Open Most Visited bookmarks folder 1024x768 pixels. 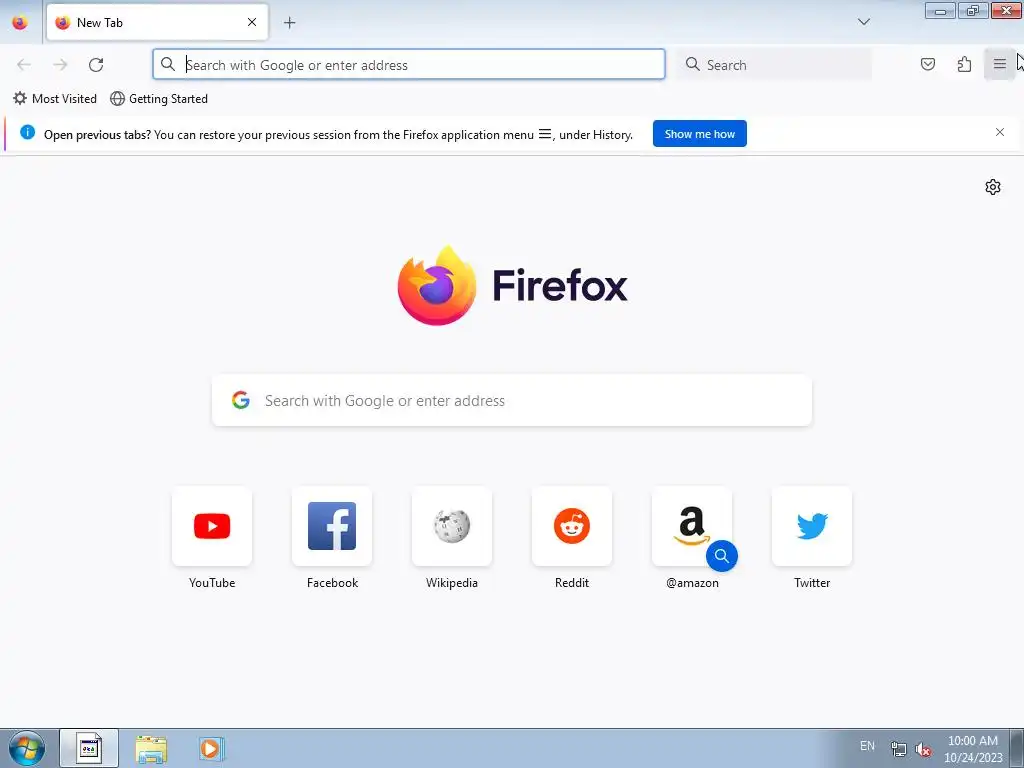click(x=55, y=99)
